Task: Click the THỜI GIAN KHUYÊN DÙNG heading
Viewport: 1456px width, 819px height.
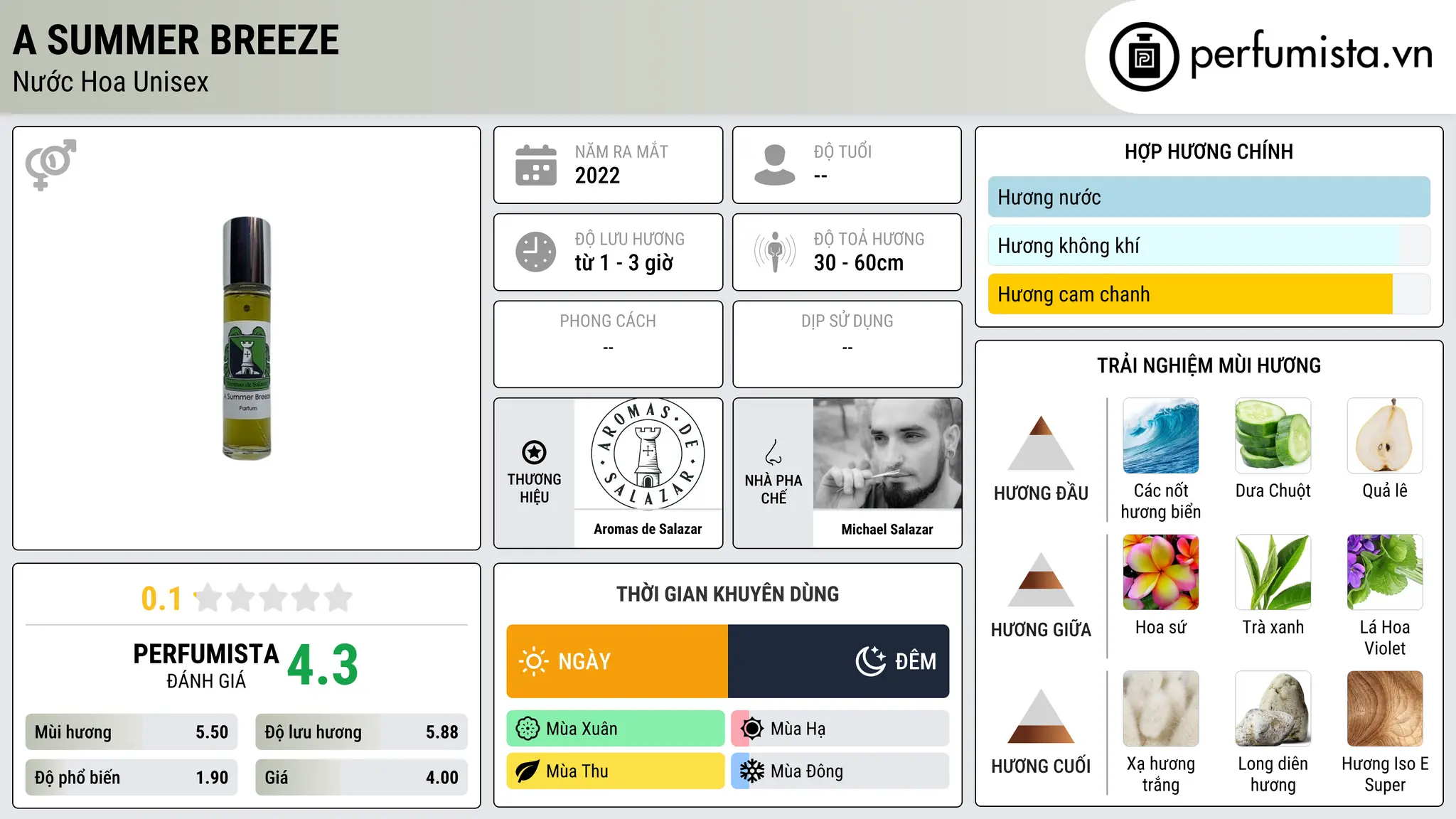Action: [727, 594]
